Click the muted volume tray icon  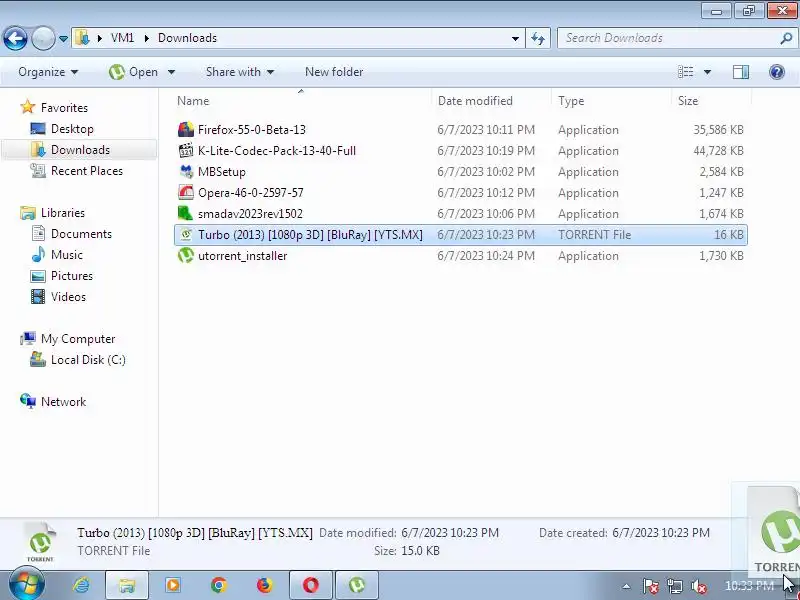(x=698, y=586)
